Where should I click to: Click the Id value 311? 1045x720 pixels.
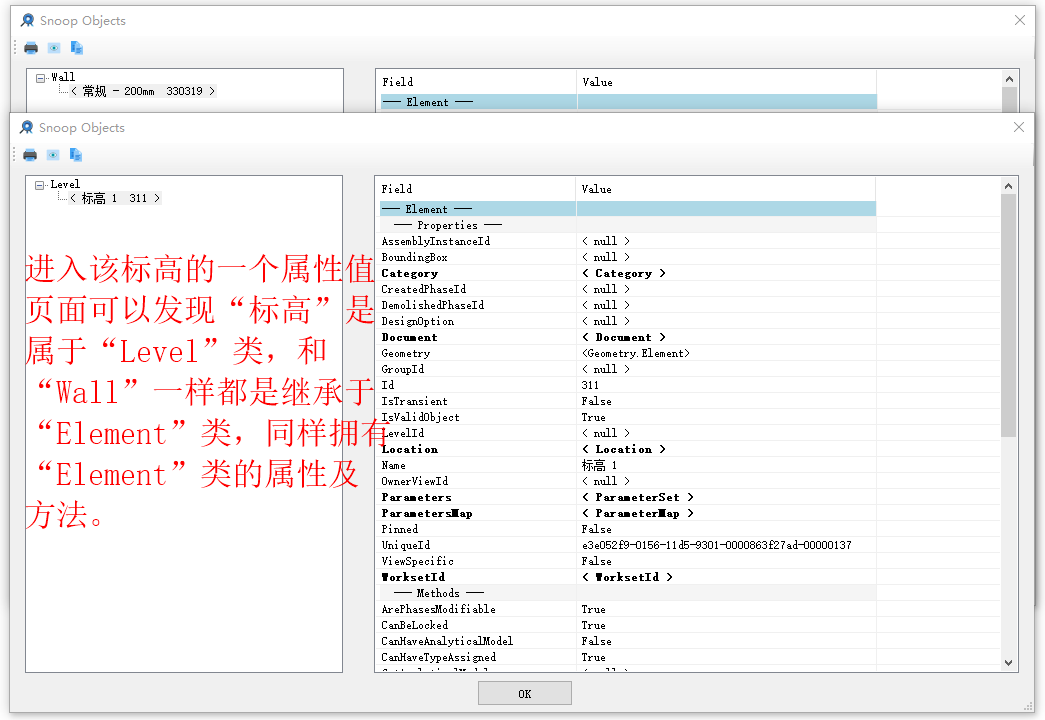pyautogui.click(x=590, y=385)
